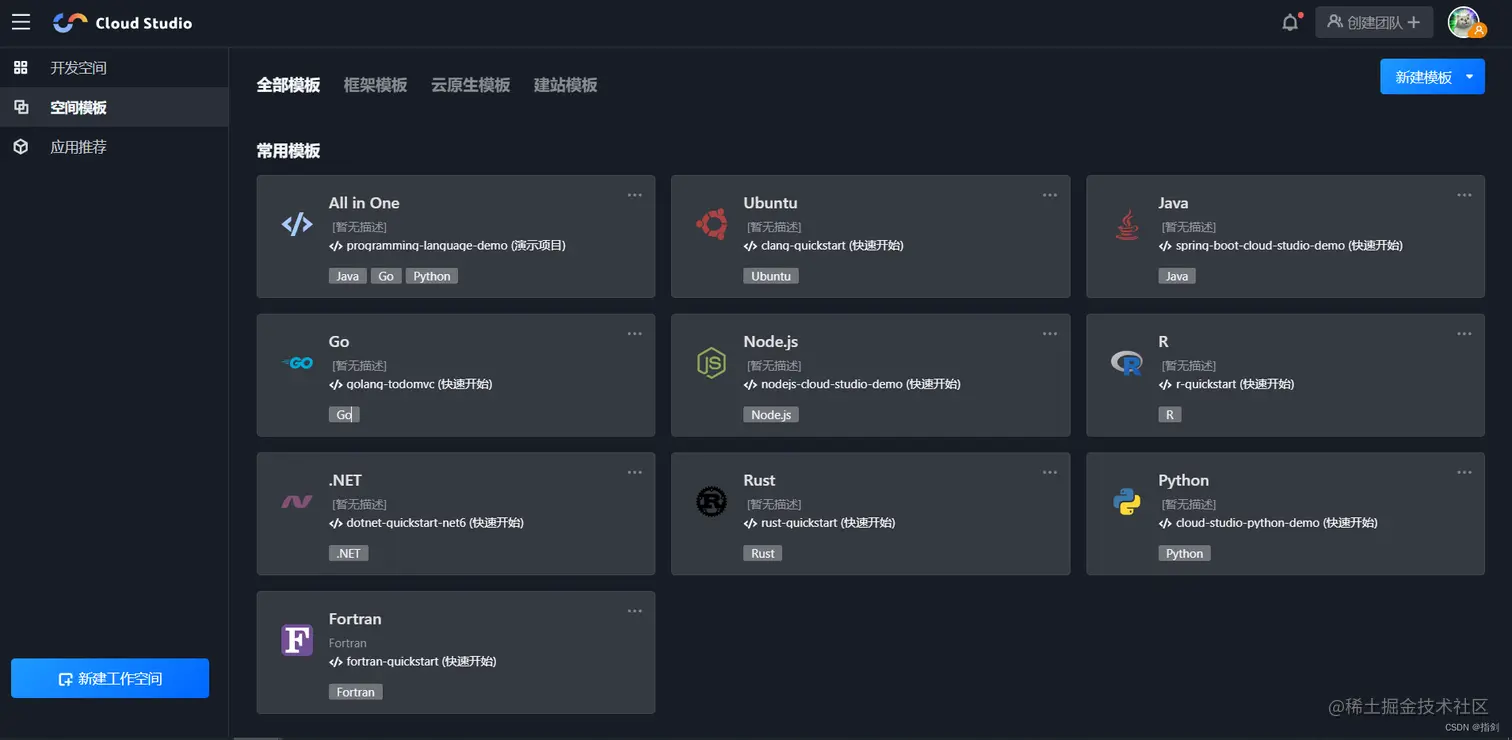Click the Rust gear logo icon
The height and width of the screenshot is (740, 1512).
coord(712,502)
